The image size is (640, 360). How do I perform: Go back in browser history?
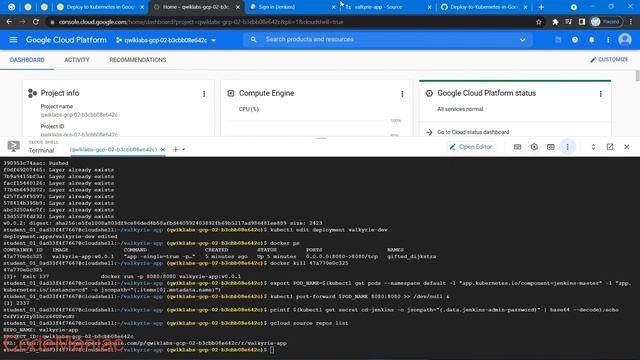click(9, 22)
